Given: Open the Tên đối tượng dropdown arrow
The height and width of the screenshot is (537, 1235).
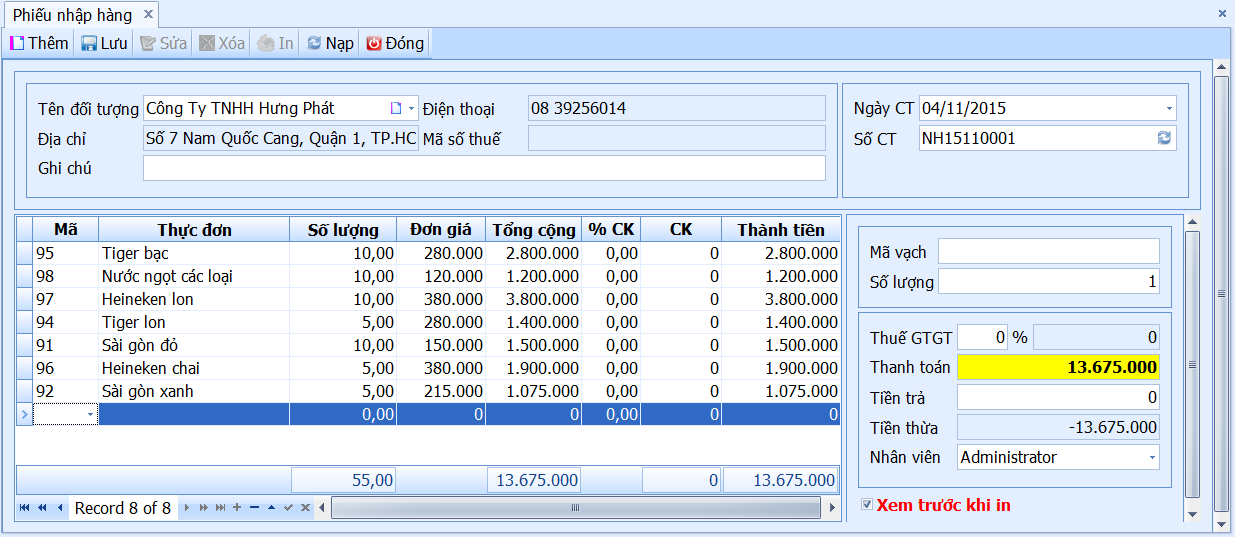Looking at the screenshot, I should (x=412, y=108).
